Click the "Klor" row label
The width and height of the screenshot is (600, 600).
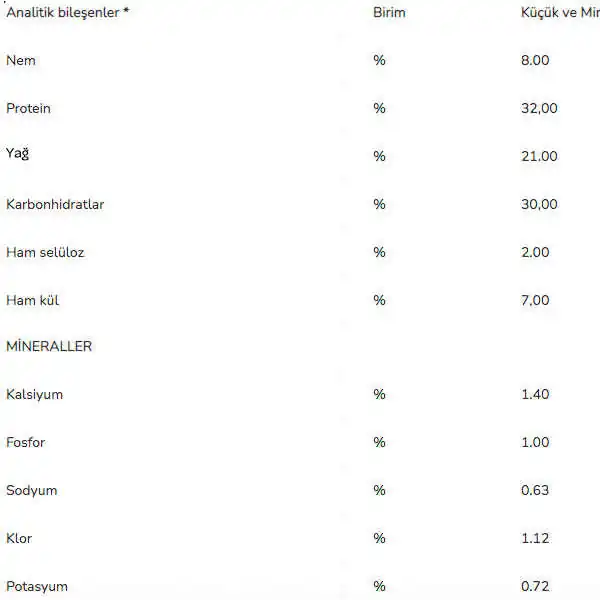click(19, 538)
